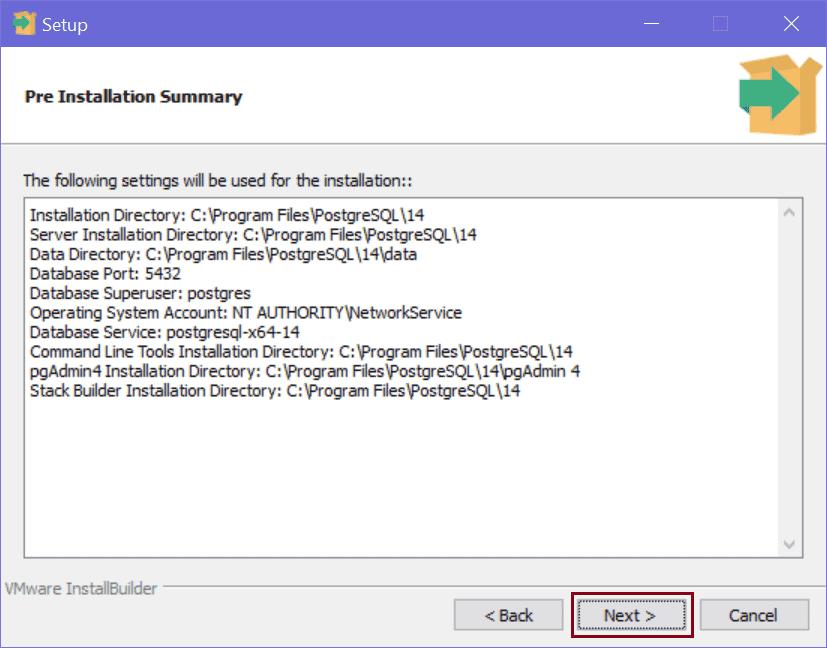Click the Database Service: postgresql-x64-14 line
Image resolution: width=827 pixels, height=648 pixels.
pos(165,332)
